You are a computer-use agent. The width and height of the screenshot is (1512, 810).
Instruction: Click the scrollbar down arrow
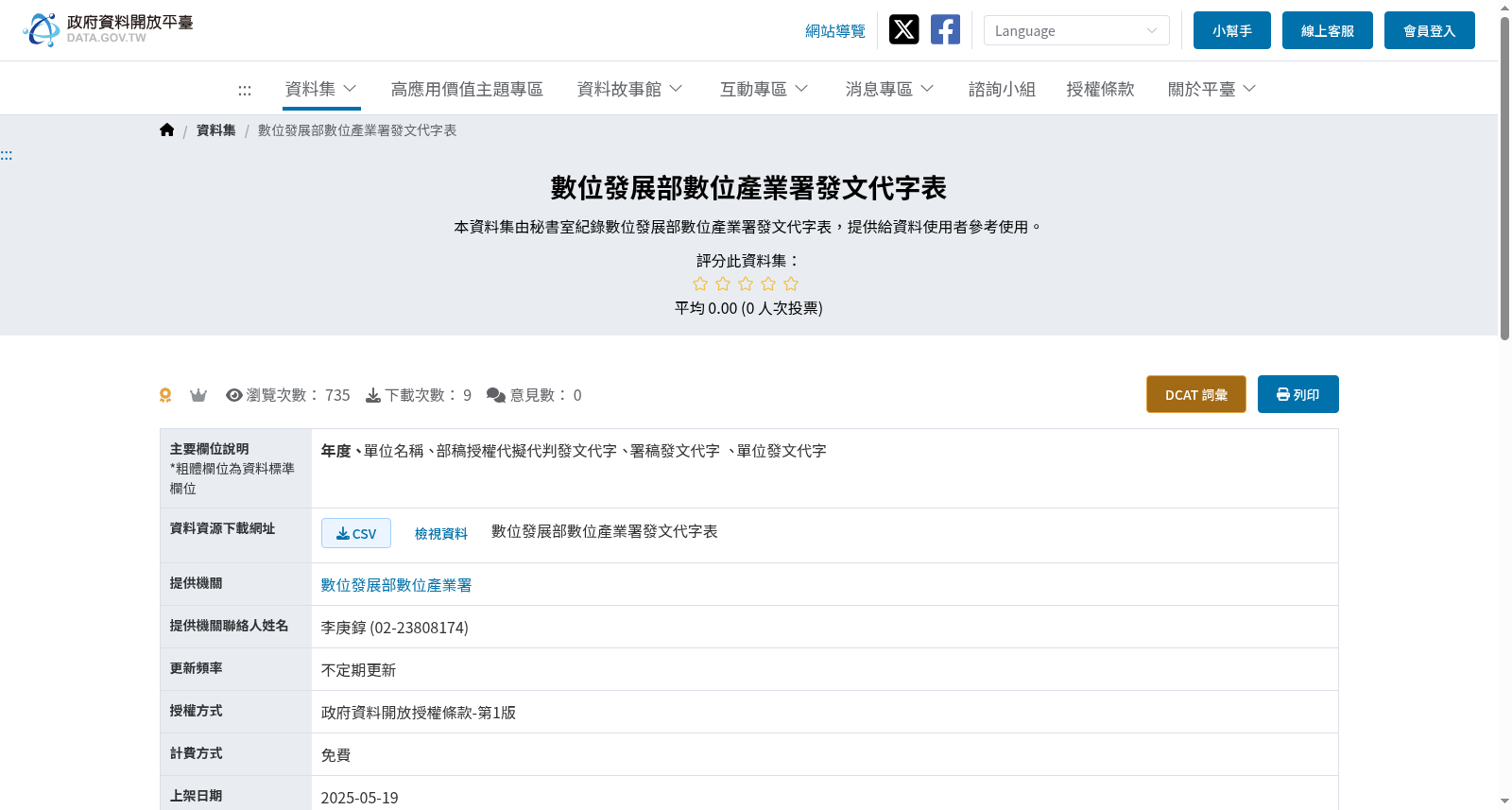pyautogui.click(x=1504, y=801)
